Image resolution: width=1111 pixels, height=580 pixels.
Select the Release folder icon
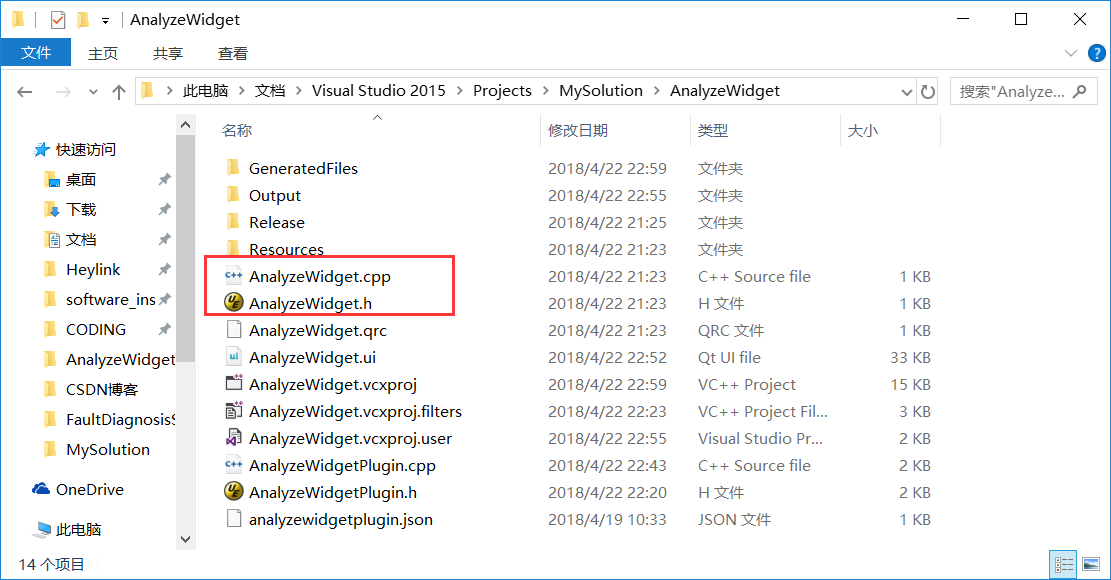click(233, 222)
